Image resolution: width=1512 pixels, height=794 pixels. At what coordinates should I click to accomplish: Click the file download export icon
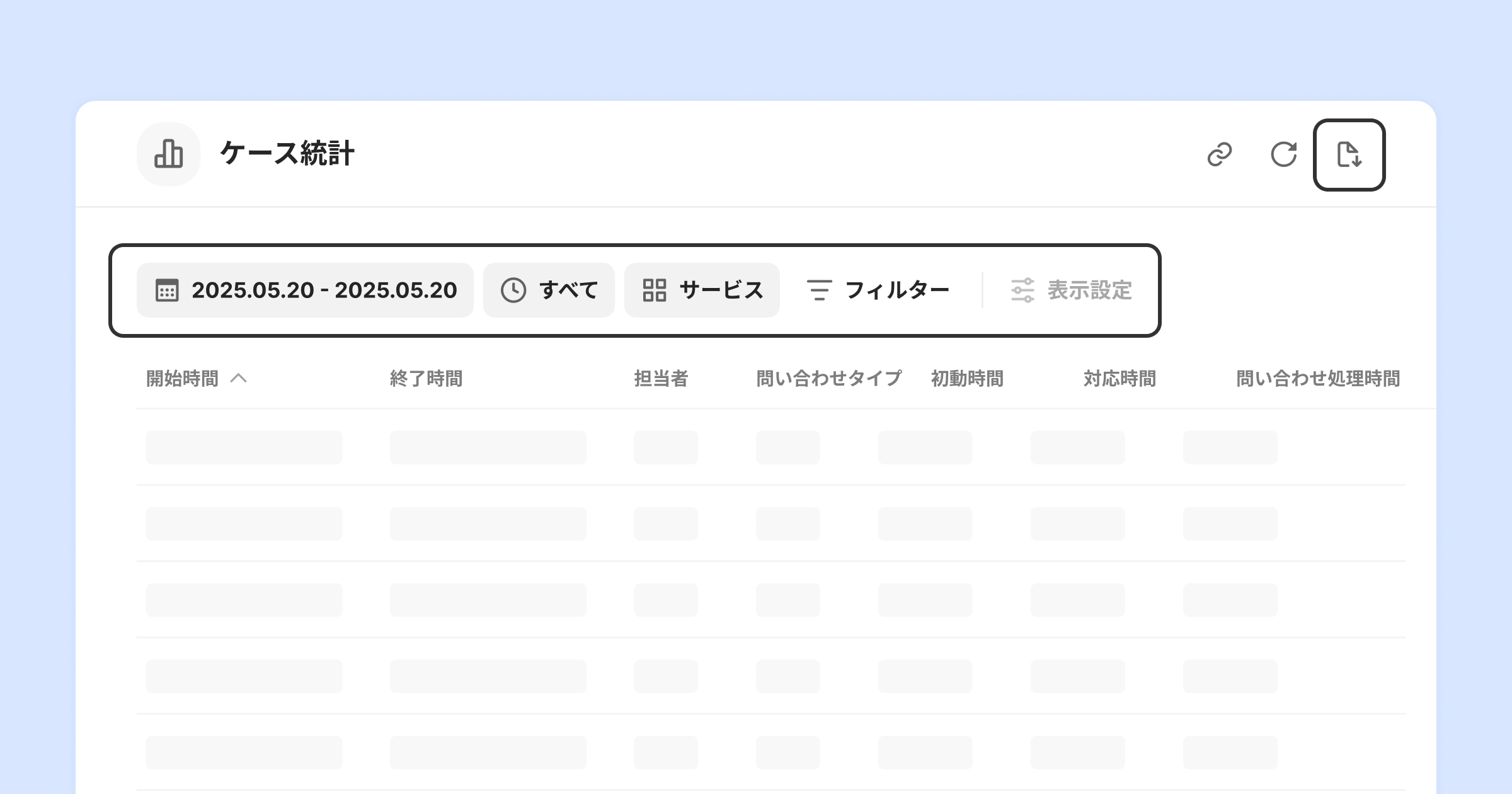(1349, 154)
